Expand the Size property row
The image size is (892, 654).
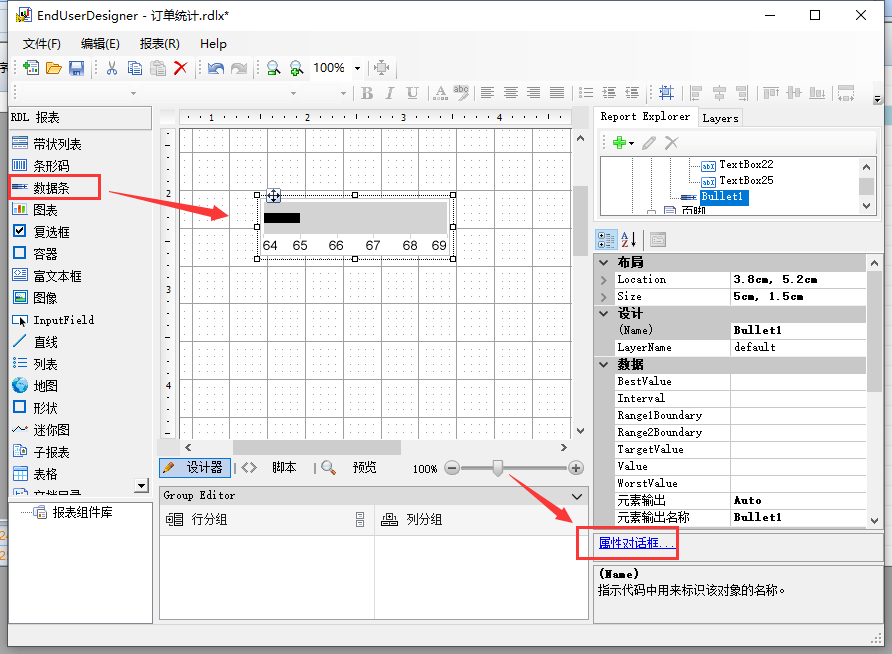[604, 297]
